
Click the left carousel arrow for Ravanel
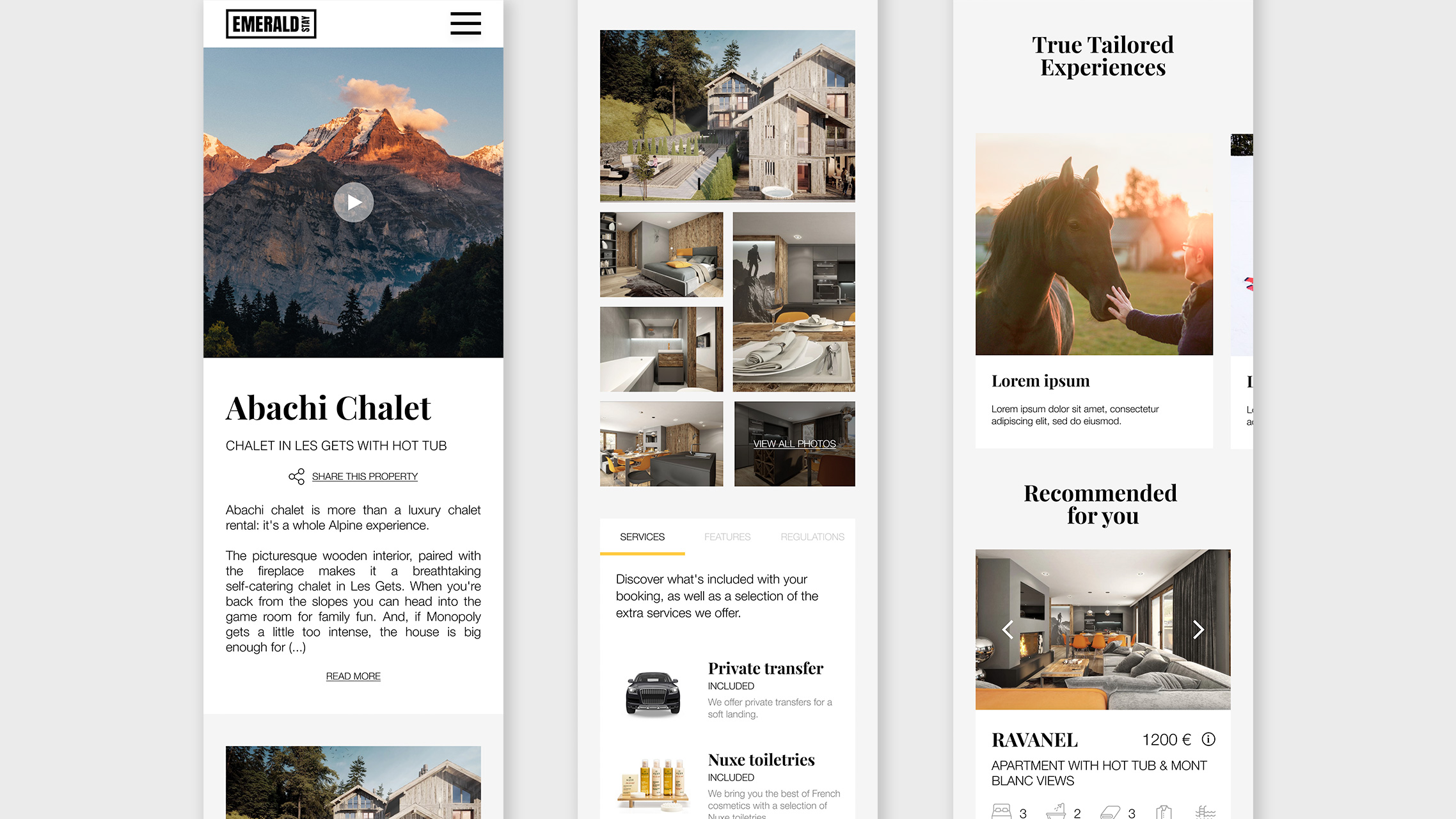tap(1009, 630)
